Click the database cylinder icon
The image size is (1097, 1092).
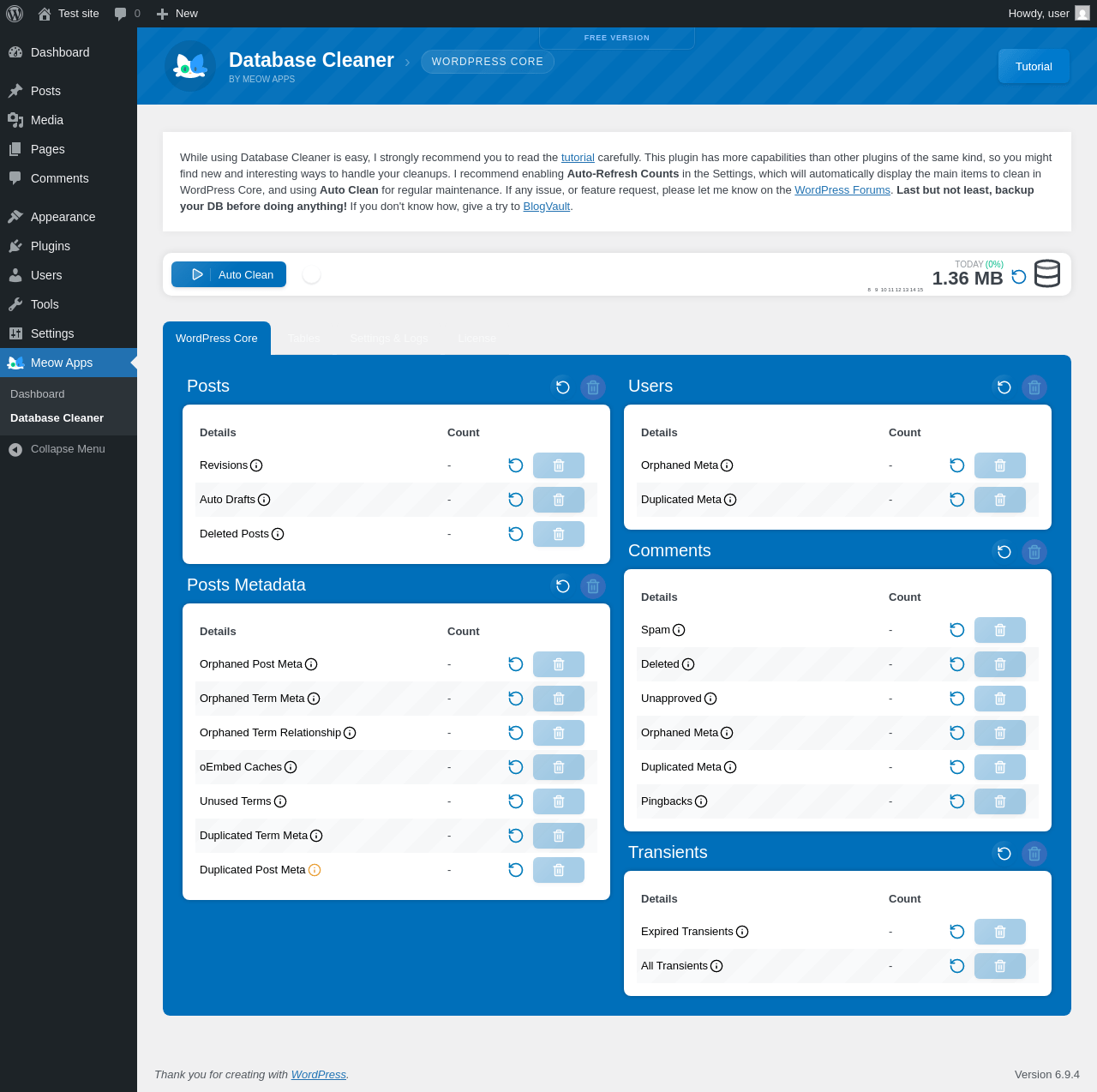[1047, 273]
